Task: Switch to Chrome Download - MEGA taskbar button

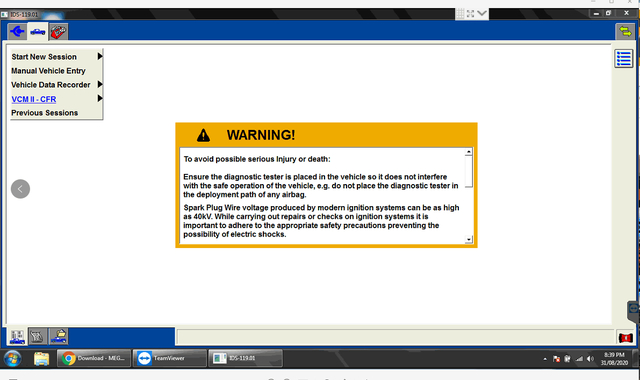Action: tap(94, 358)
